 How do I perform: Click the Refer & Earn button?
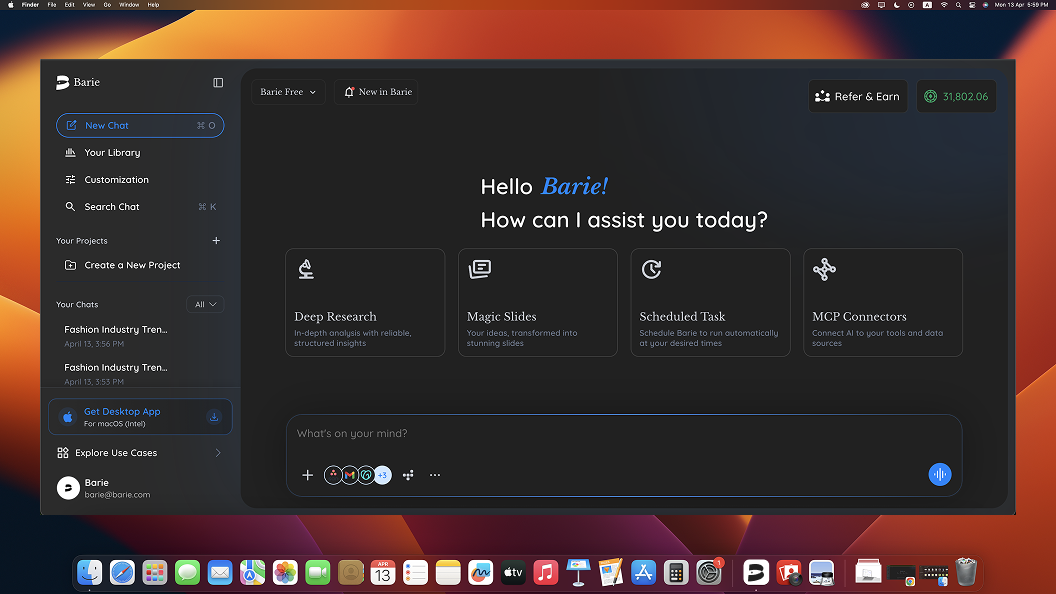(857, 97)
